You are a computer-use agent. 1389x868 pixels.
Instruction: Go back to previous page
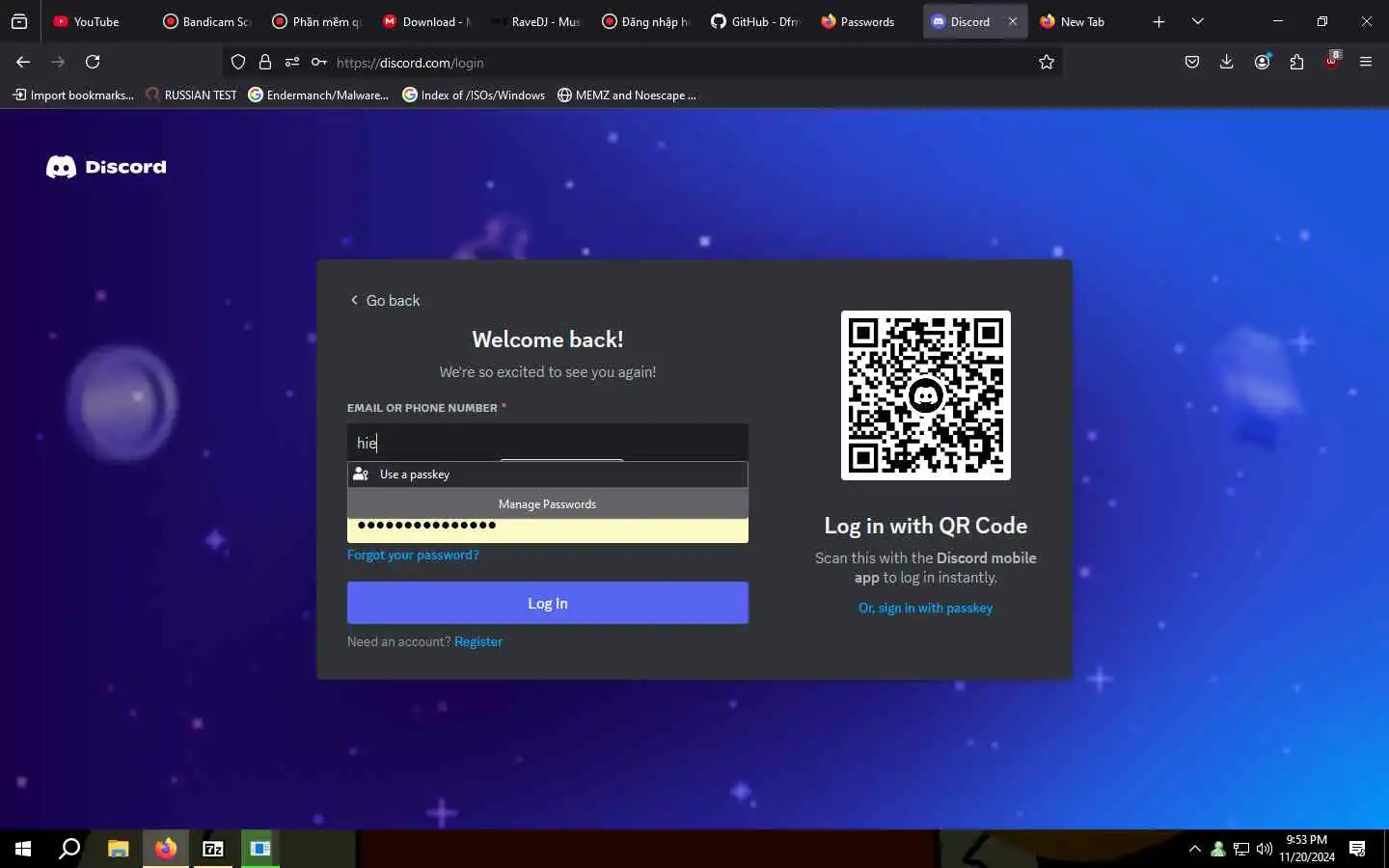(x=23, y=62)
